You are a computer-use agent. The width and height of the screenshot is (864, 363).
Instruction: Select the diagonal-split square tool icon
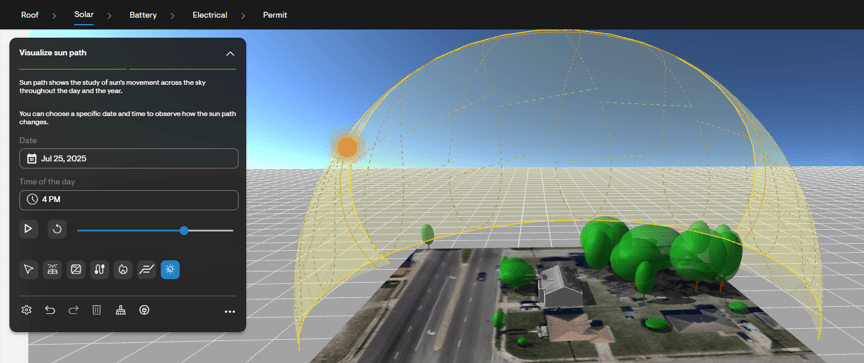click(x=76, y=269)
